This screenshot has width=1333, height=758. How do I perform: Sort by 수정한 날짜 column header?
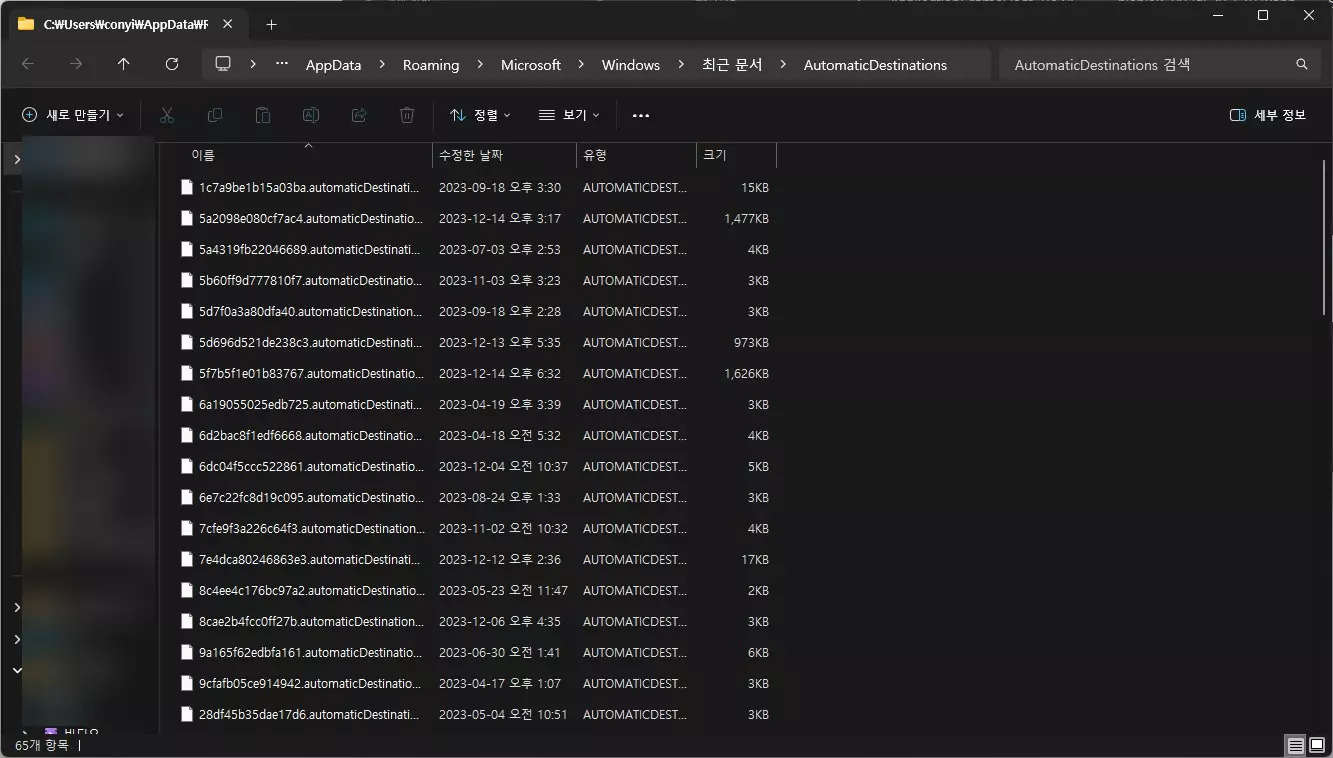click(504, 155)
